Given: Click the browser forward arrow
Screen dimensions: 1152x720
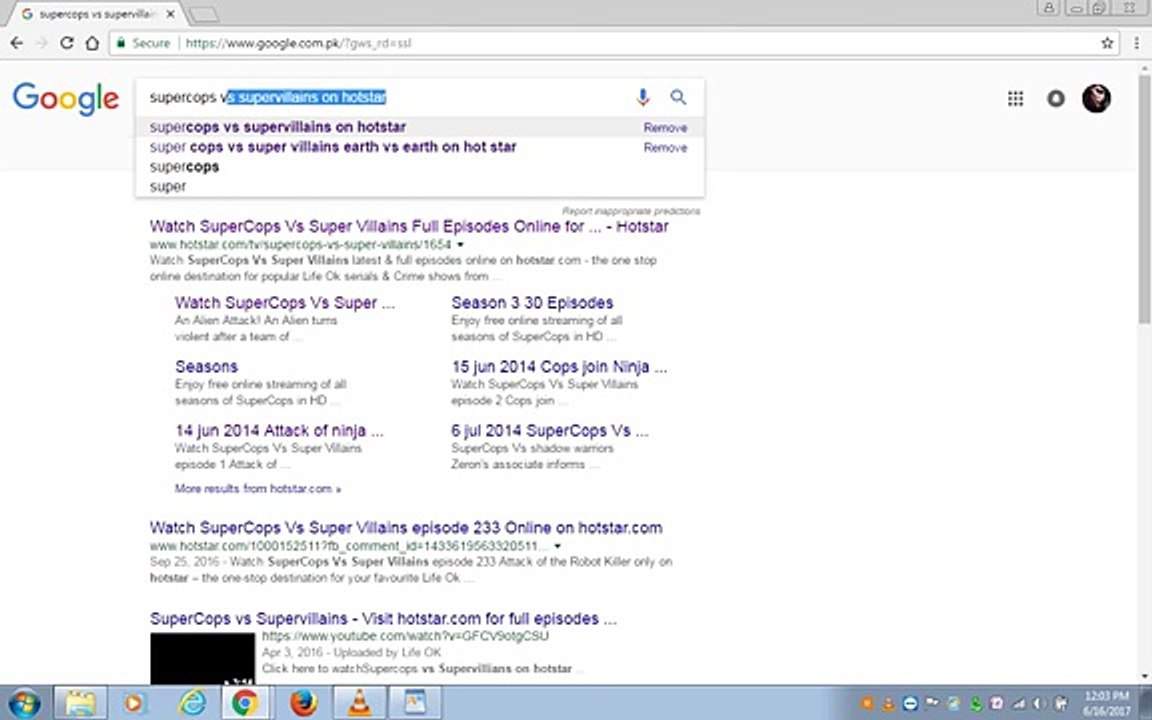Looking at the screenshot, I should pyautogui.click(x=41, y=43).
